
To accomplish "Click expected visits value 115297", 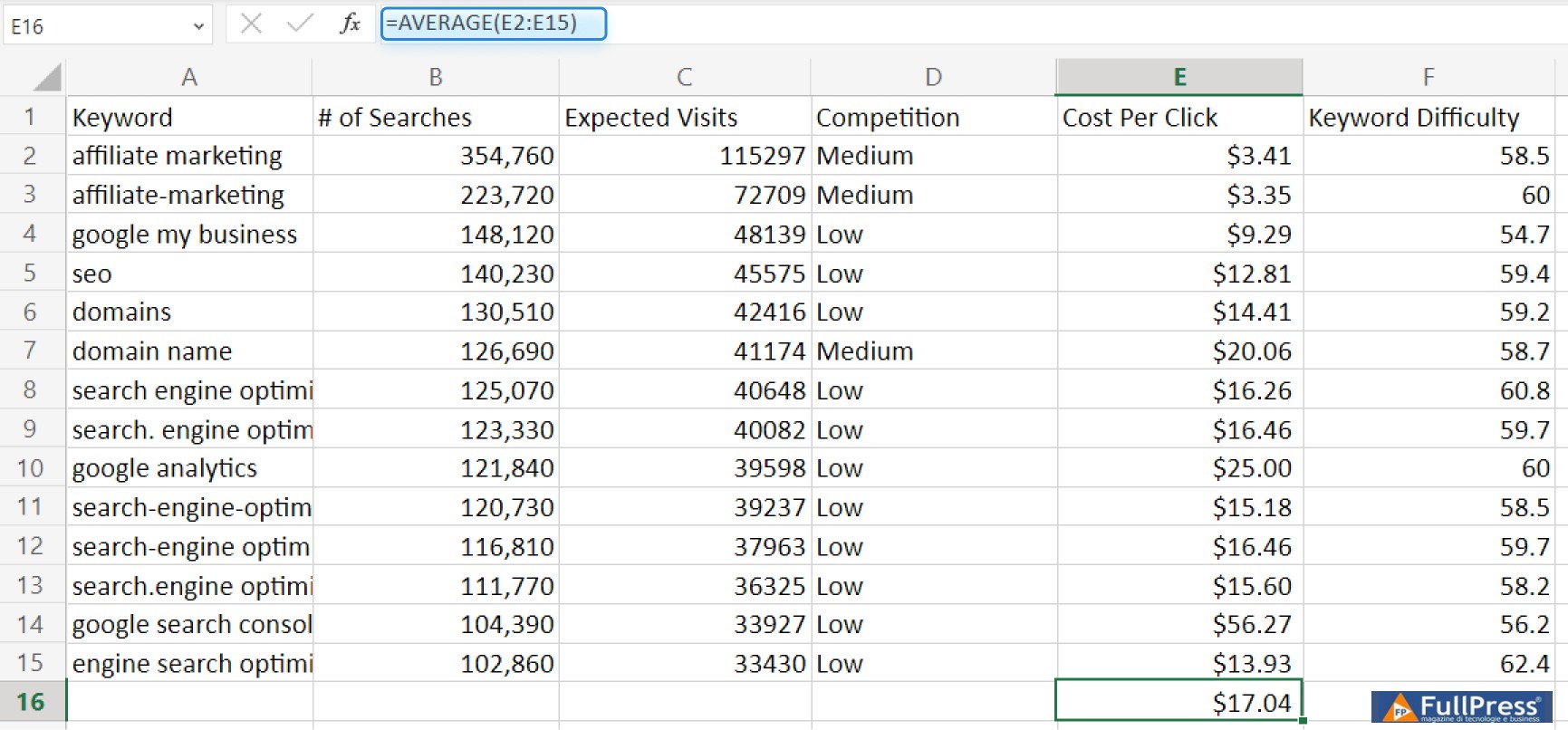I will coord(685,156).
